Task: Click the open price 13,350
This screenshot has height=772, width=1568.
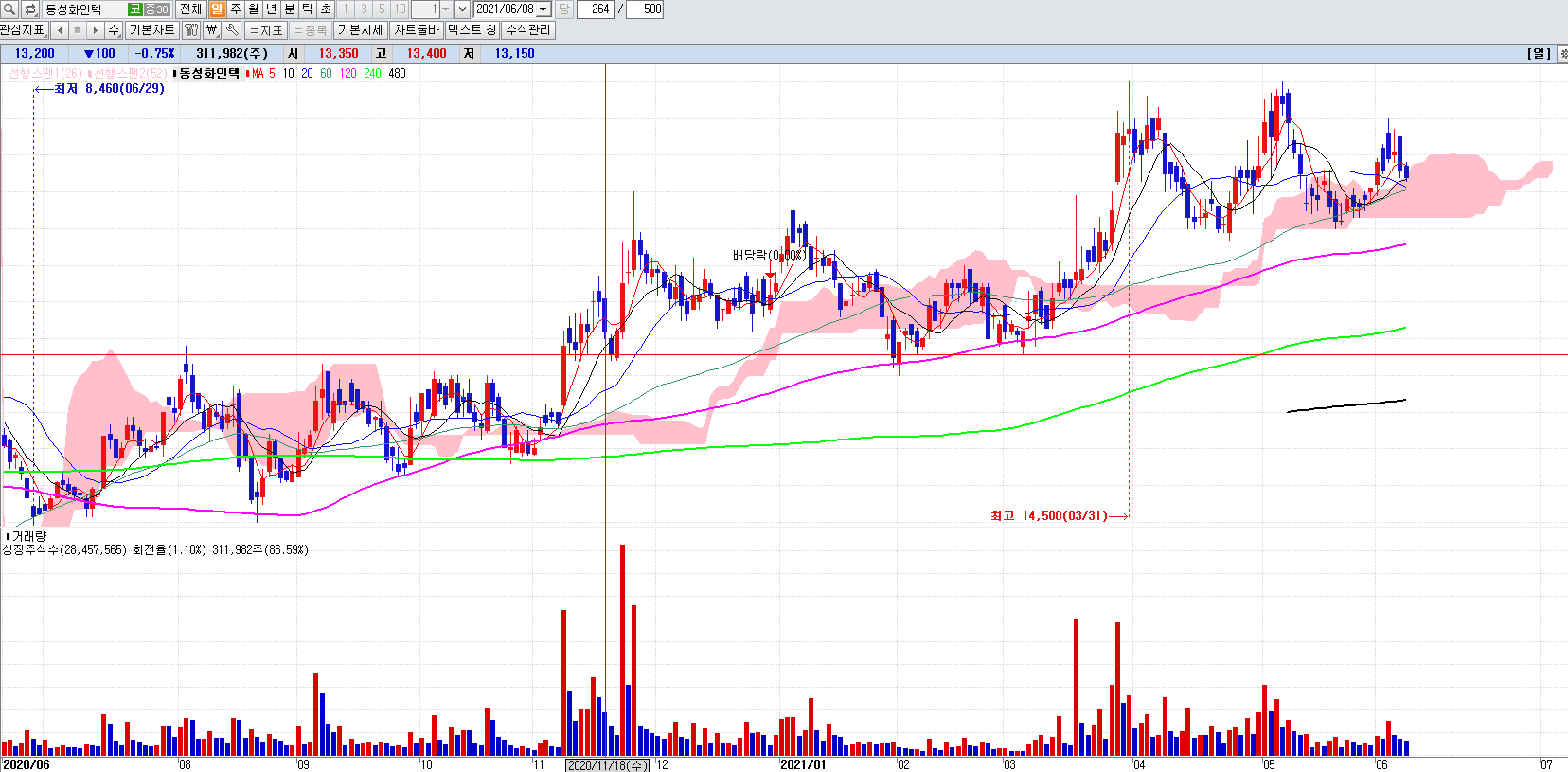Action: (338, 54)
